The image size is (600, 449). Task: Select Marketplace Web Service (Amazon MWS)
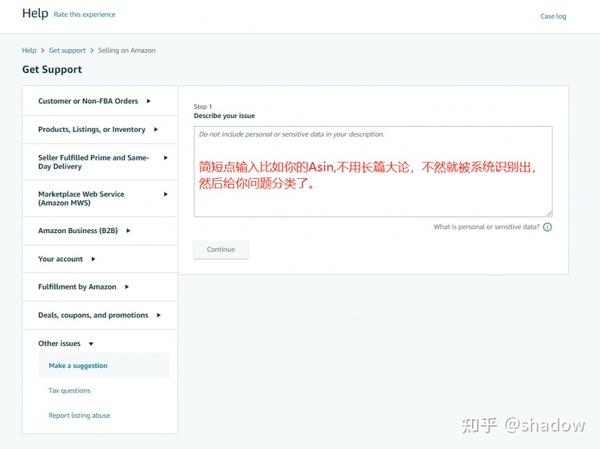pyautogui.click(x=81, y=198)
